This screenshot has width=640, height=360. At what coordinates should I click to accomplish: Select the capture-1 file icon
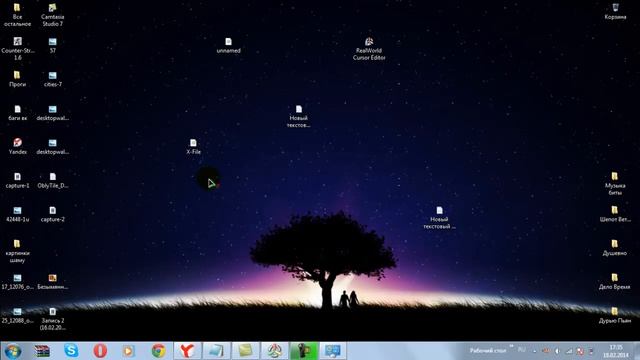coord(18,180)
